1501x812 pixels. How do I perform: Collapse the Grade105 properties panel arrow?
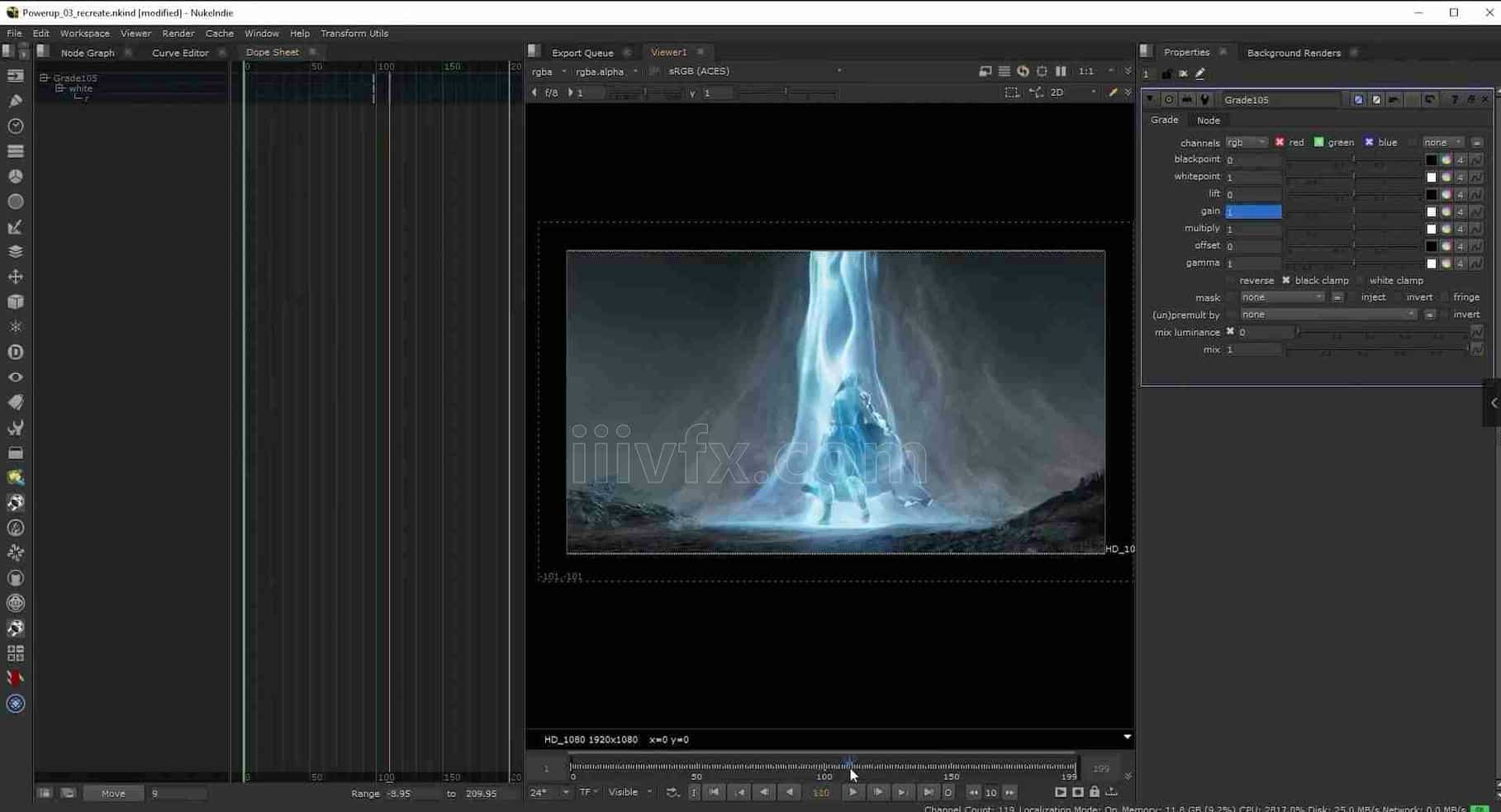(x=1150, y=99)
